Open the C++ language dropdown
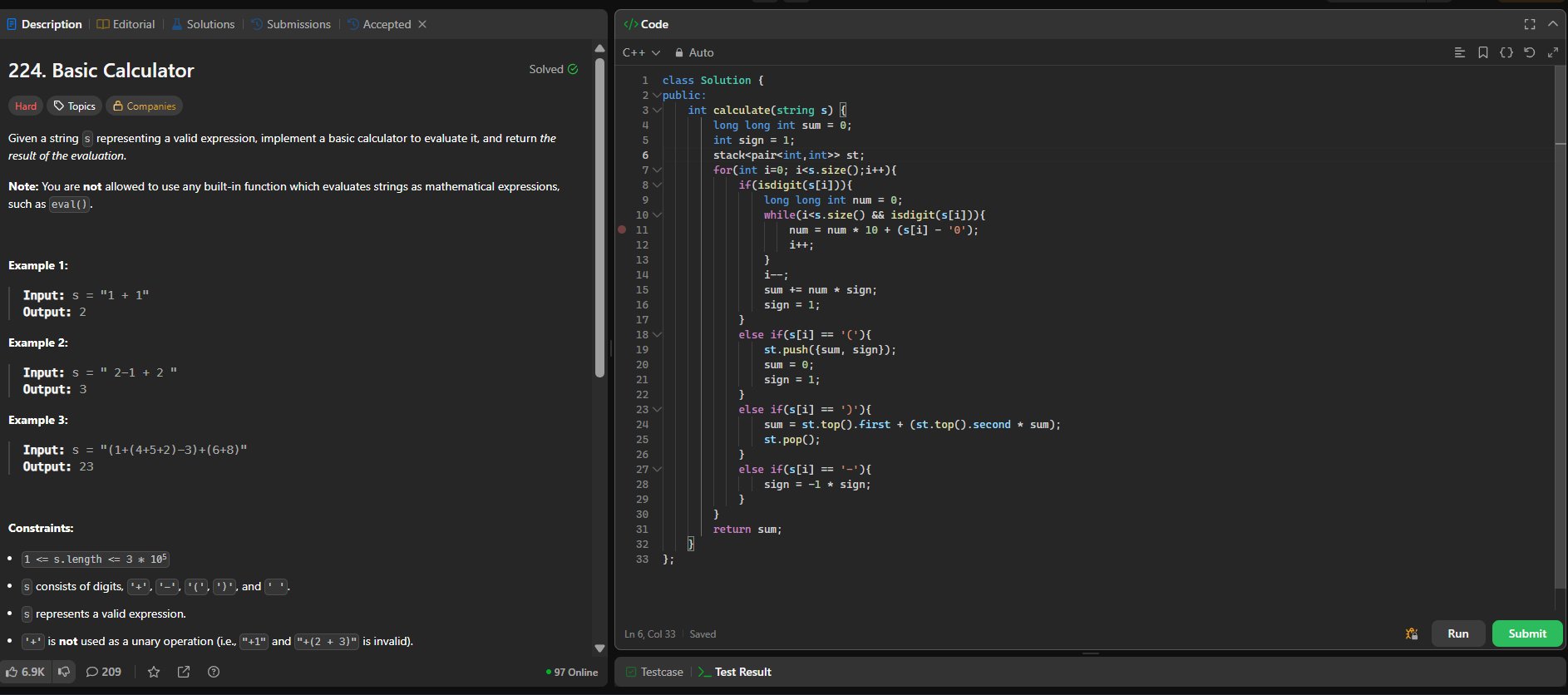 [641, 52]
